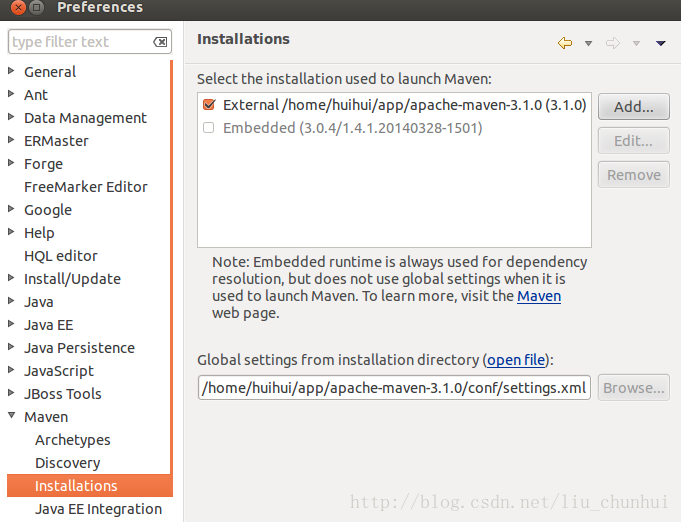This screenshot has height=522, width=681.
Task: Expand the Forge tree node
Action: (x=11, y=162)
